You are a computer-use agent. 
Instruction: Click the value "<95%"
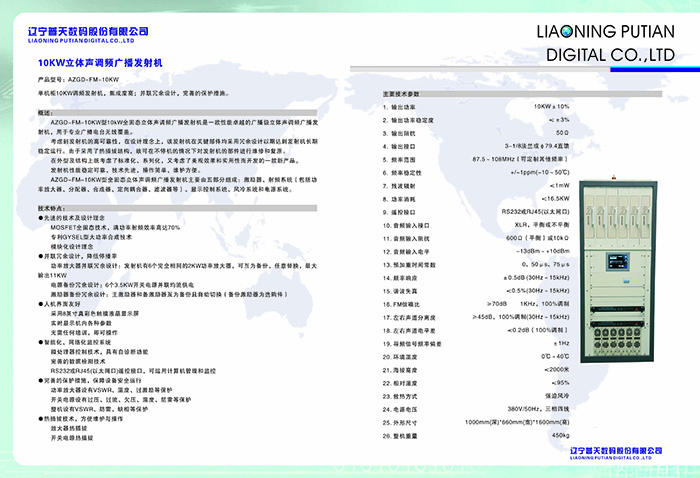(560, 383)
